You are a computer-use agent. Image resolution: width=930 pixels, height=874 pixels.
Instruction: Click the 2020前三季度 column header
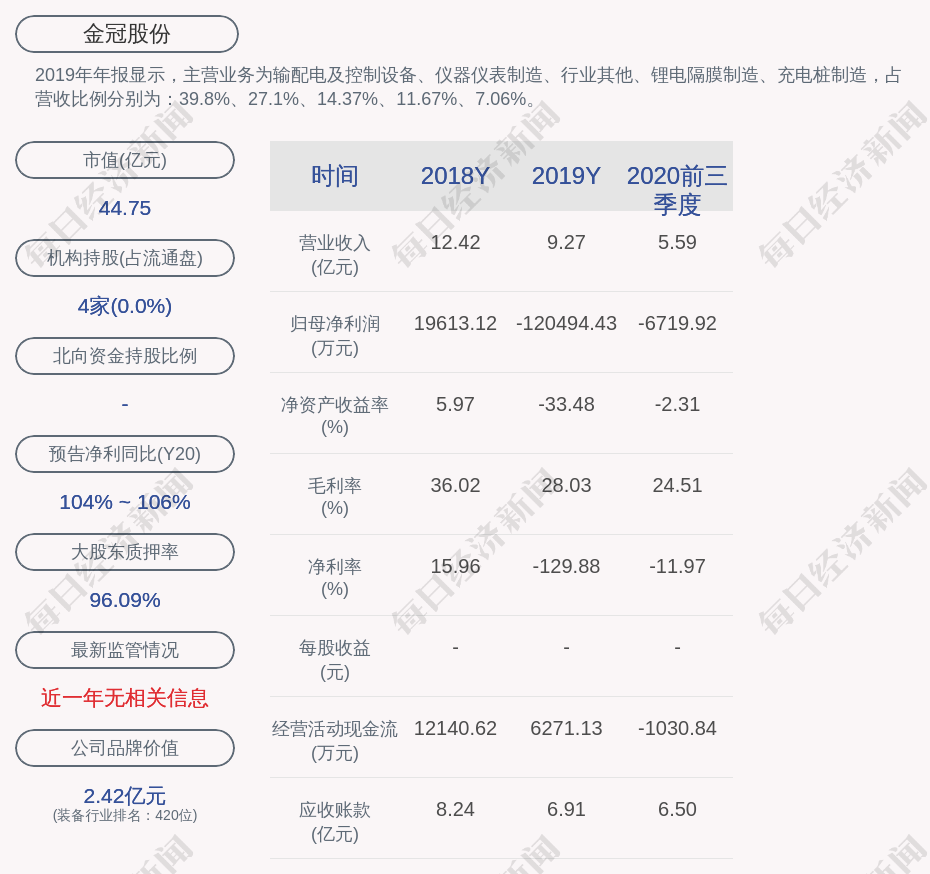pos(677,190)
